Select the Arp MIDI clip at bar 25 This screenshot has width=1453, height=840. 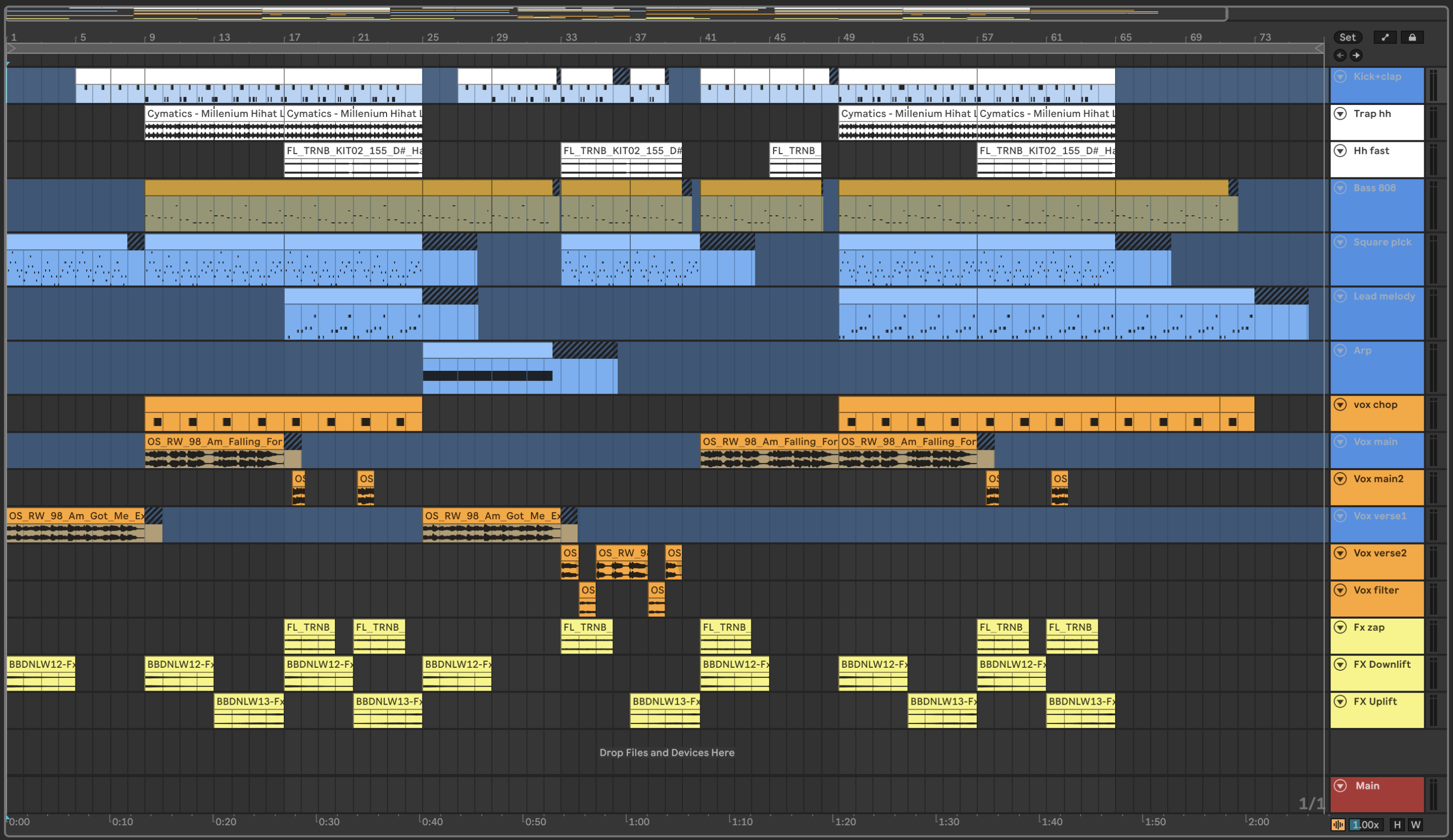[x=487, y=350]
